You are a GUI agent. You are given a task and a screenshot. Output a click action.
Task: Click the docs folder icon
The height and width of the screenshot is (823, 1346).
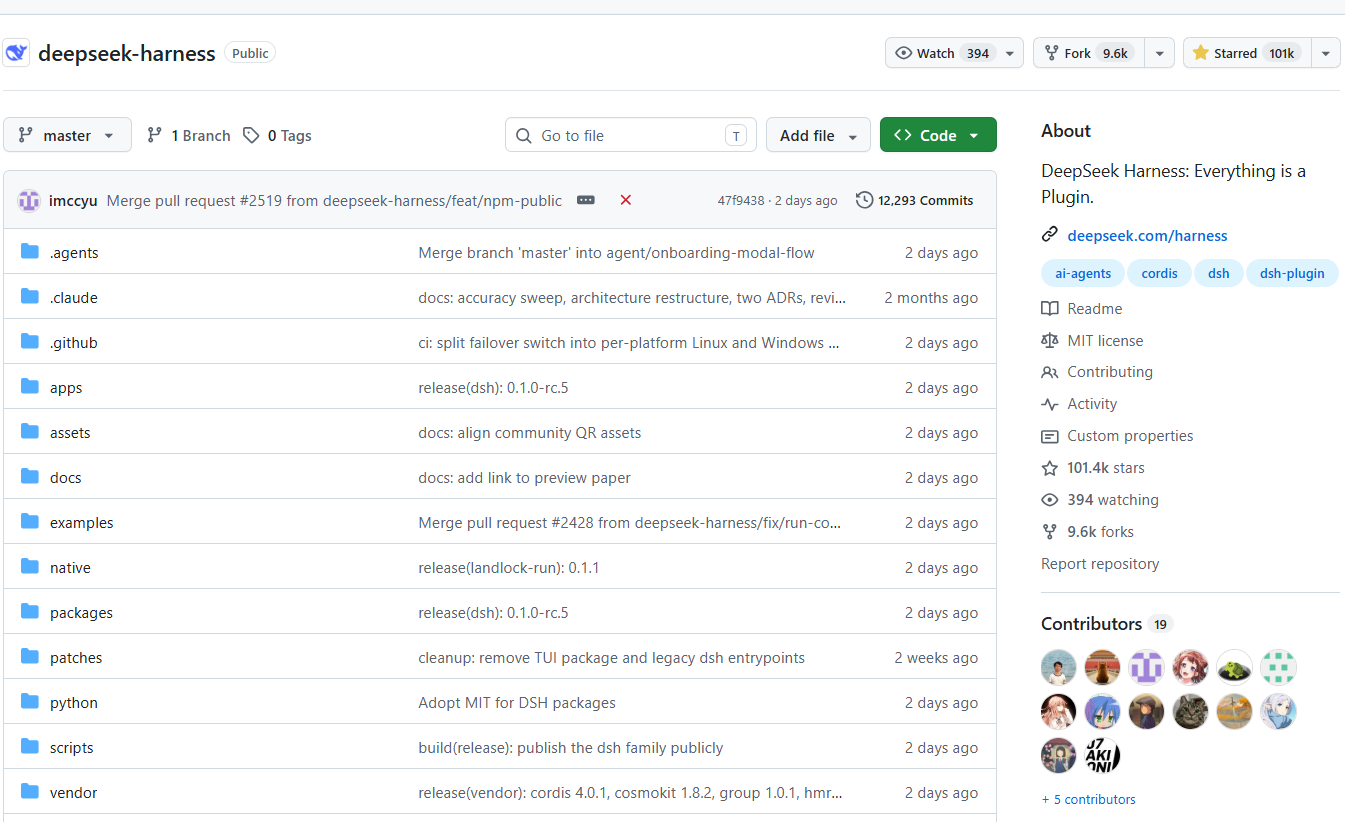[x=30, y=477]
